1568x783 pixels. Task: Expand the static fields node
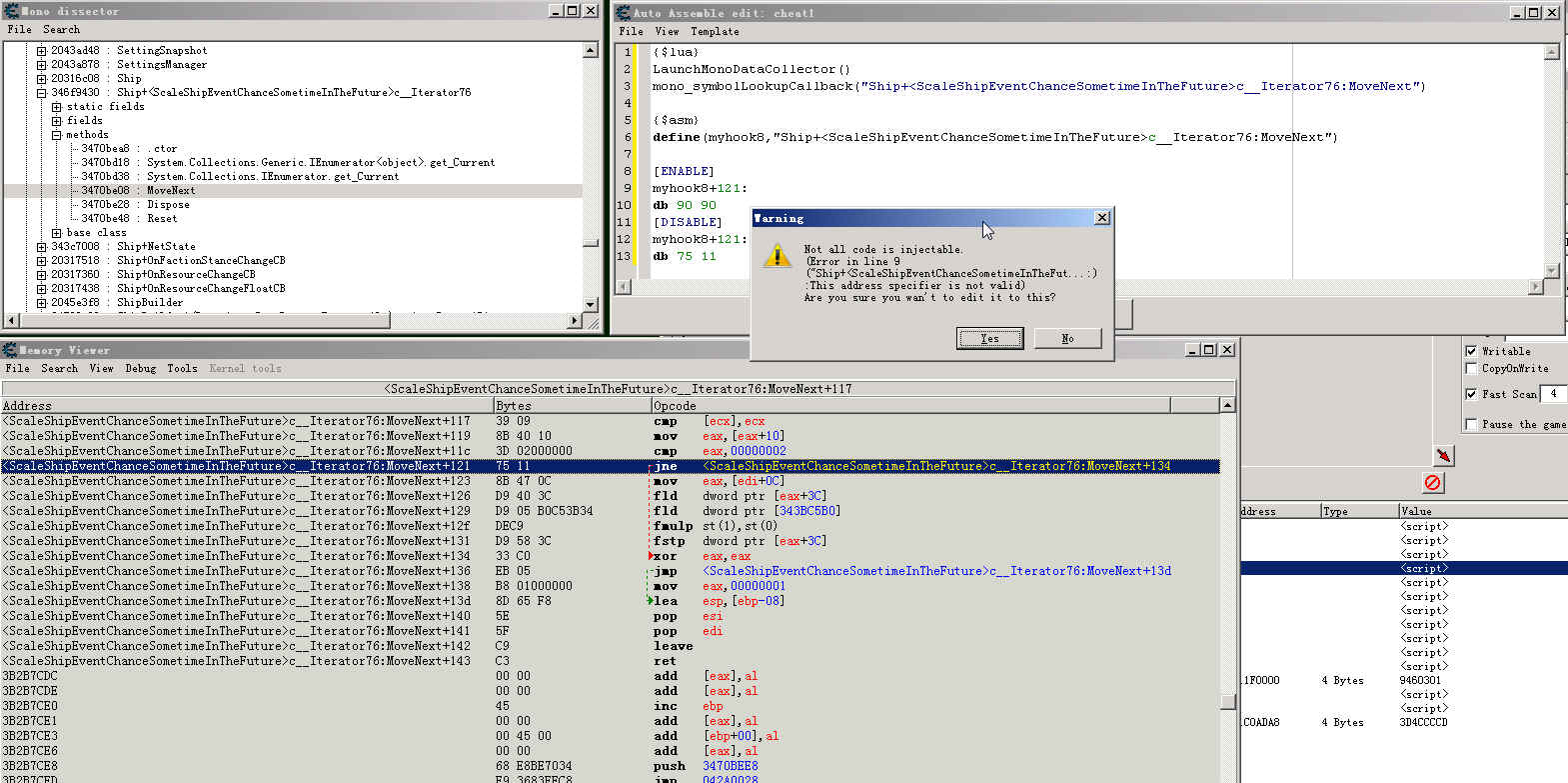point(56,107)
